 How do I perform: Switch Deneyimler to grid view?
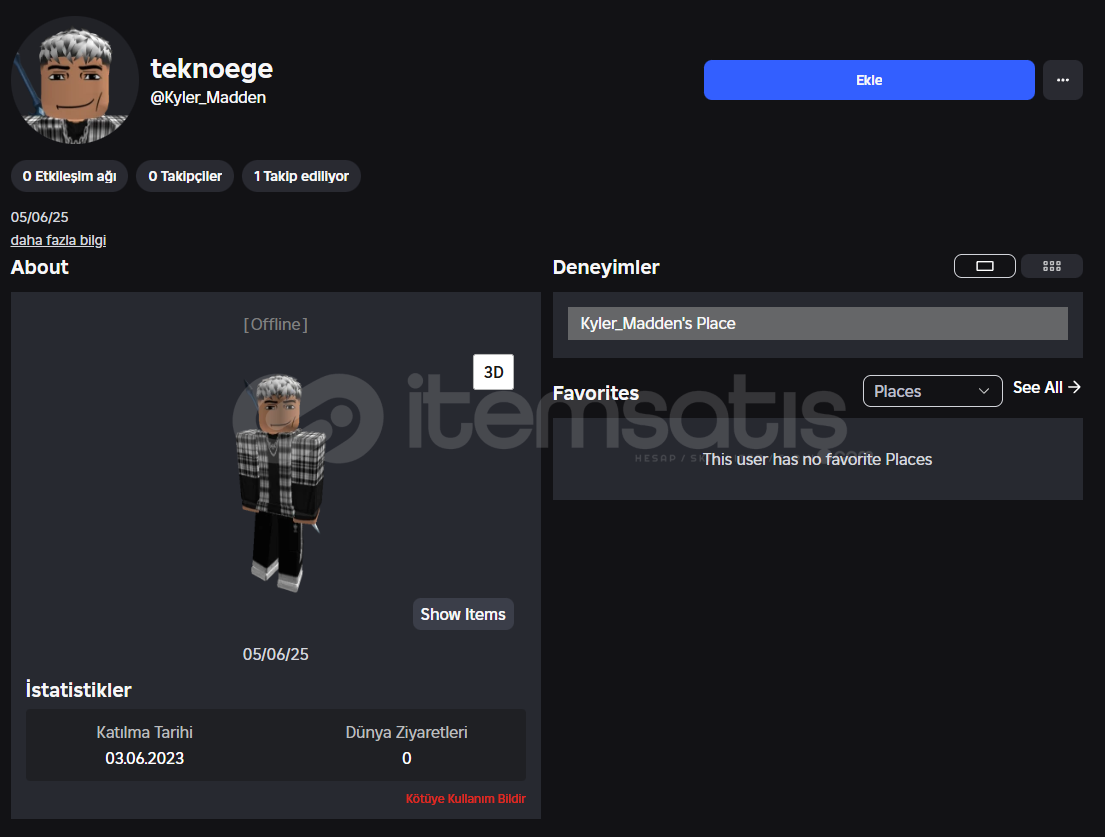click(x=1051, y=266)
